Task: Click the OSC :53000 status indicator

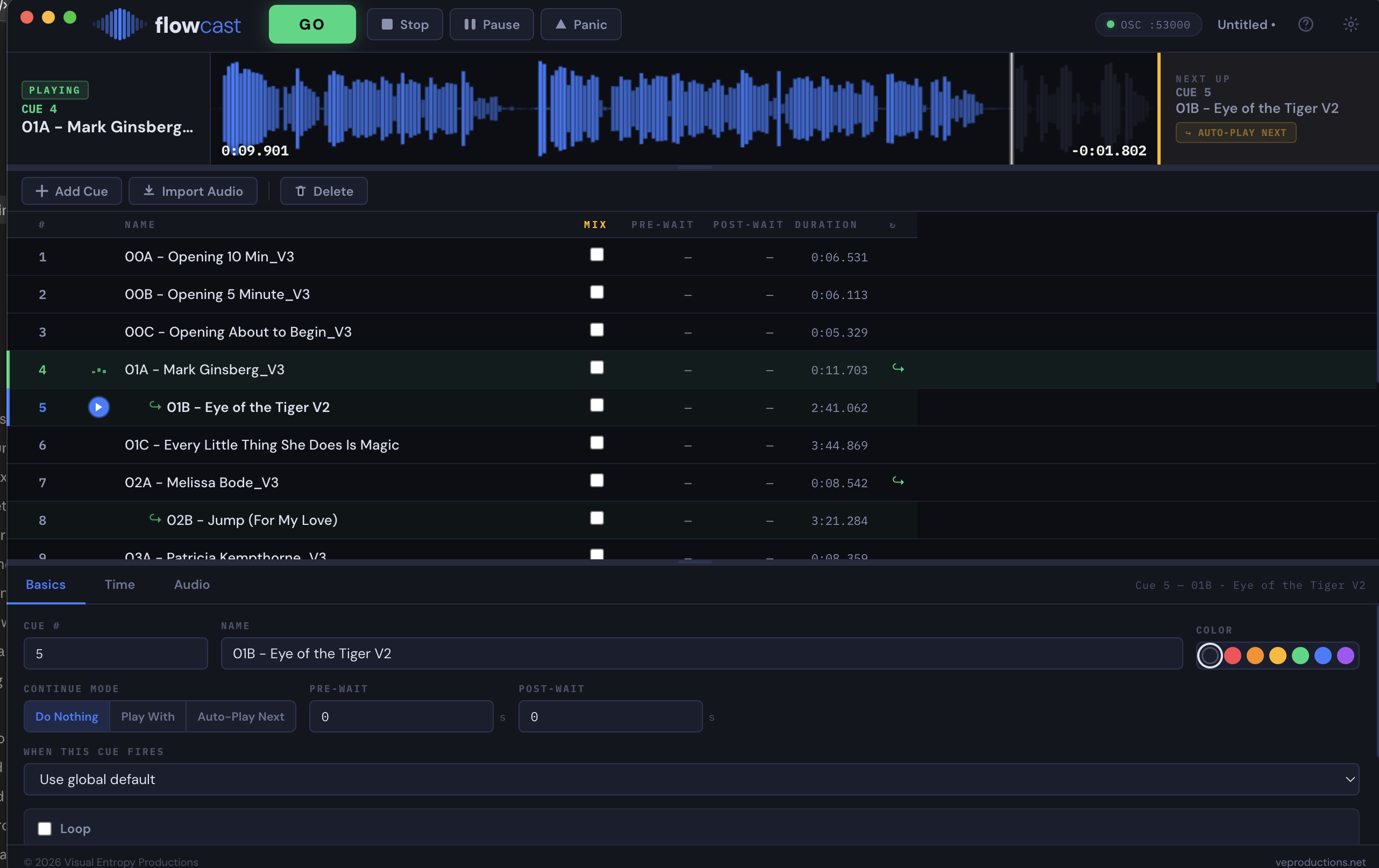Action: point(1148,25)
